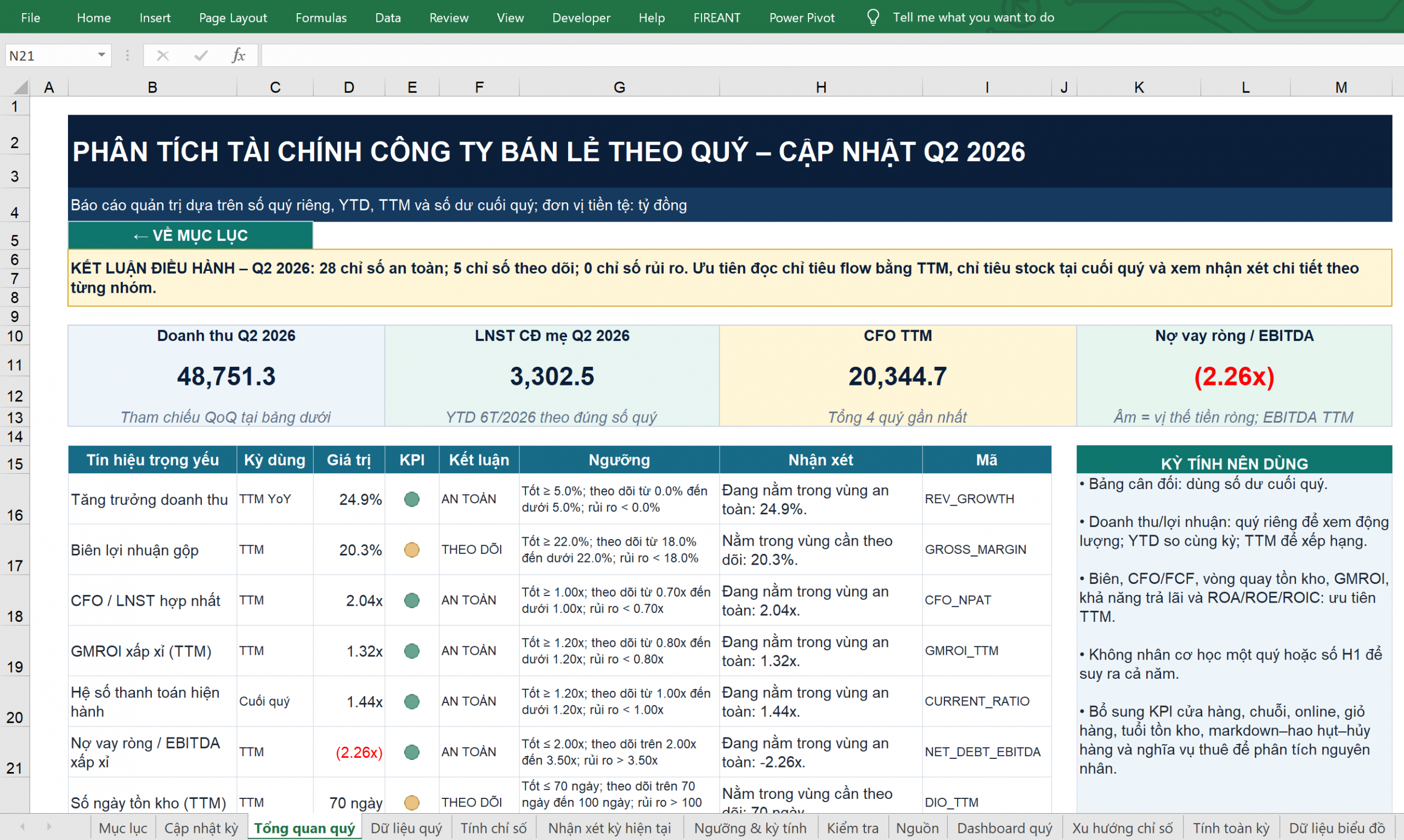Click the Enter checkmark icon in formula bar
The image size is (1404, 840).
click(x=200, y=55)
